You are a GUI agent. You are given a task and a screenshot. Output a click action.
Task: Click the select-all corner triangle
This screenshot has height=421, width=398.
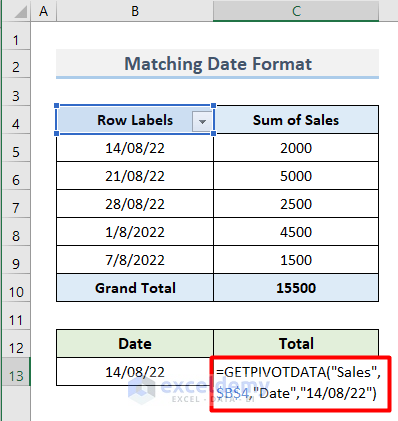coord(21,12)
